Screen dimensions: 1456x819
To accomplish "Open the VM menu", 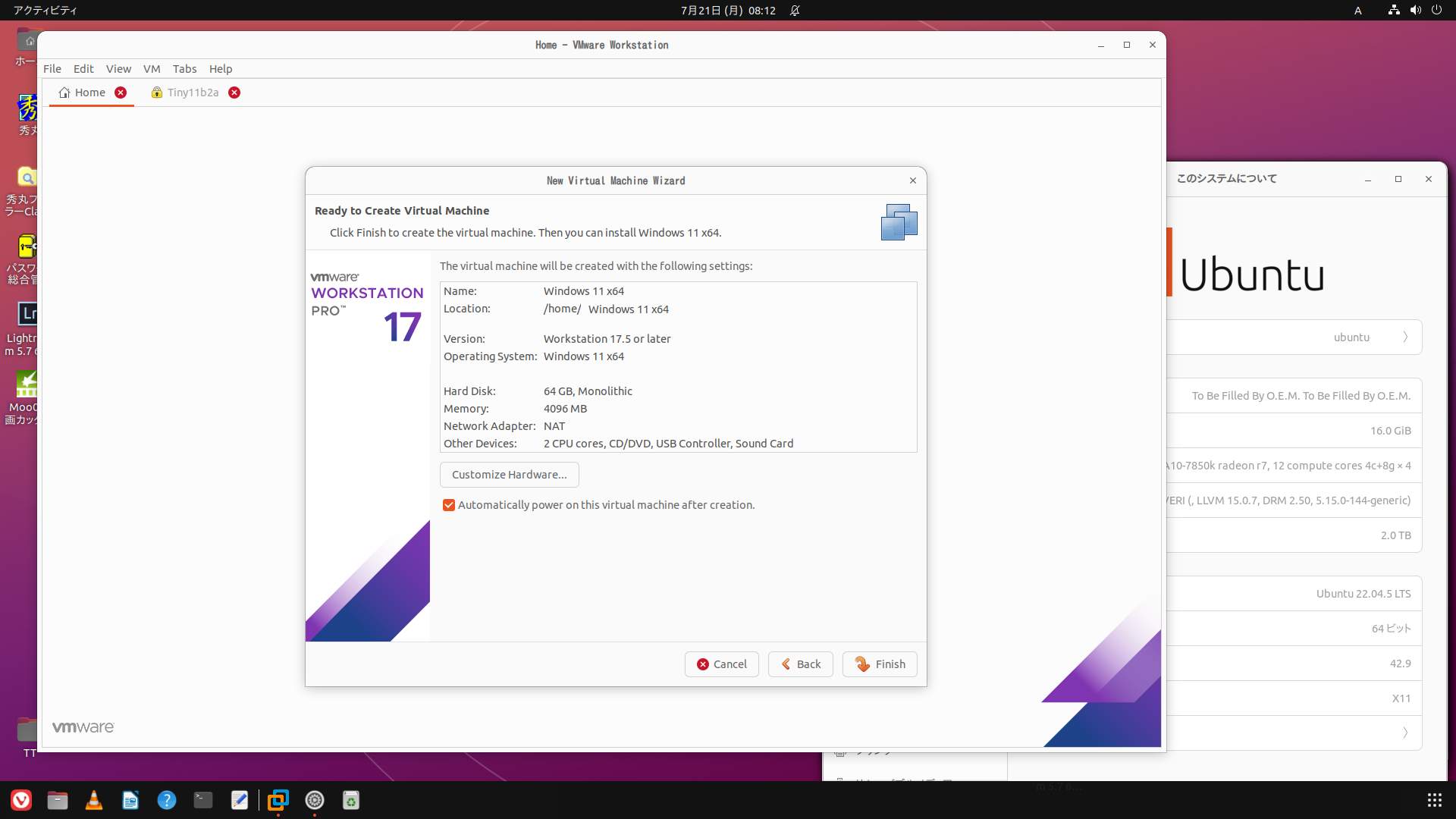I will [x=152, y=68].
